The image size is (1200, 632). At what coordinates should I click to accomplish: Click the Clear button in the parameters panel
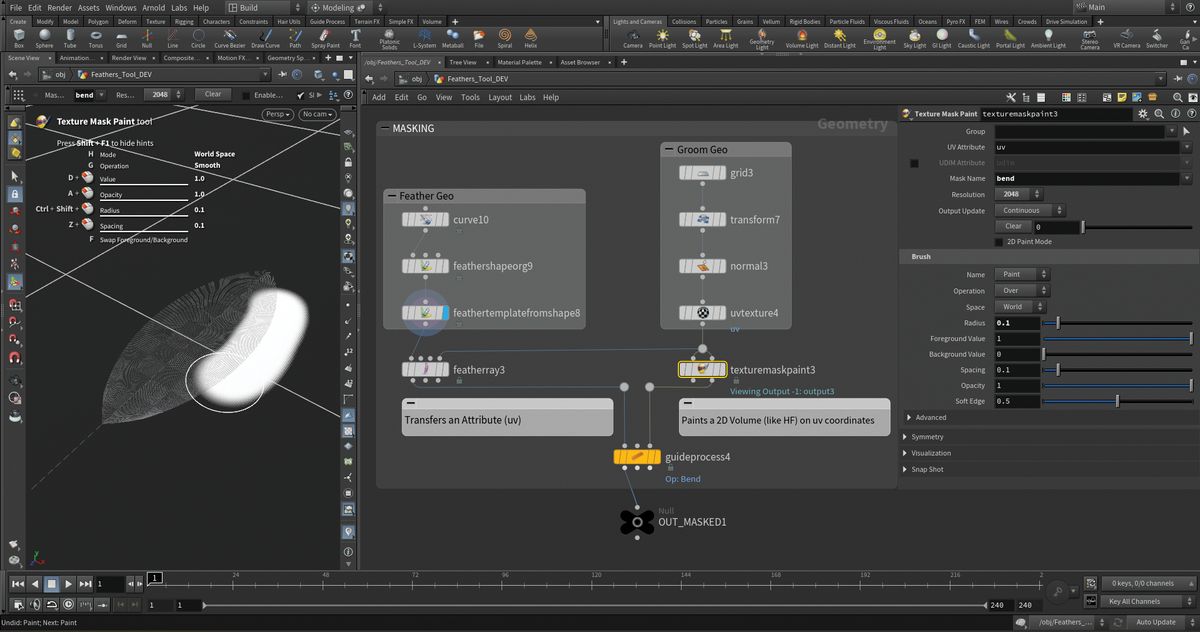coord(1013,226)
